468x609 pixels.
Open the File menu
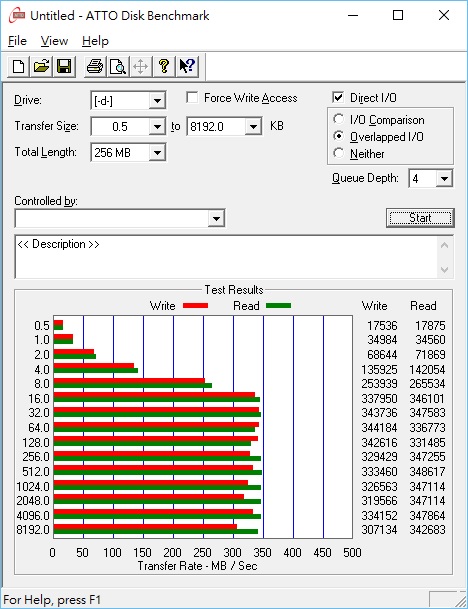(17, 41)
